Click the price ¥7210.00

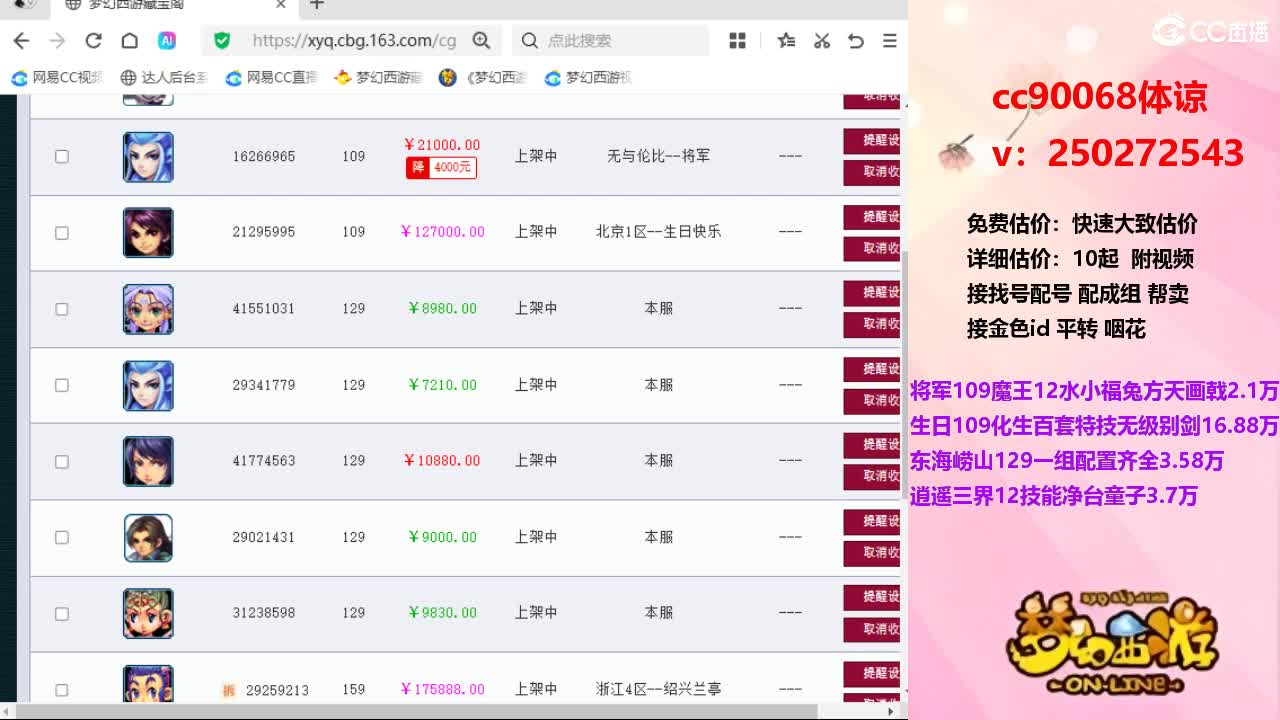coord(442,385)
